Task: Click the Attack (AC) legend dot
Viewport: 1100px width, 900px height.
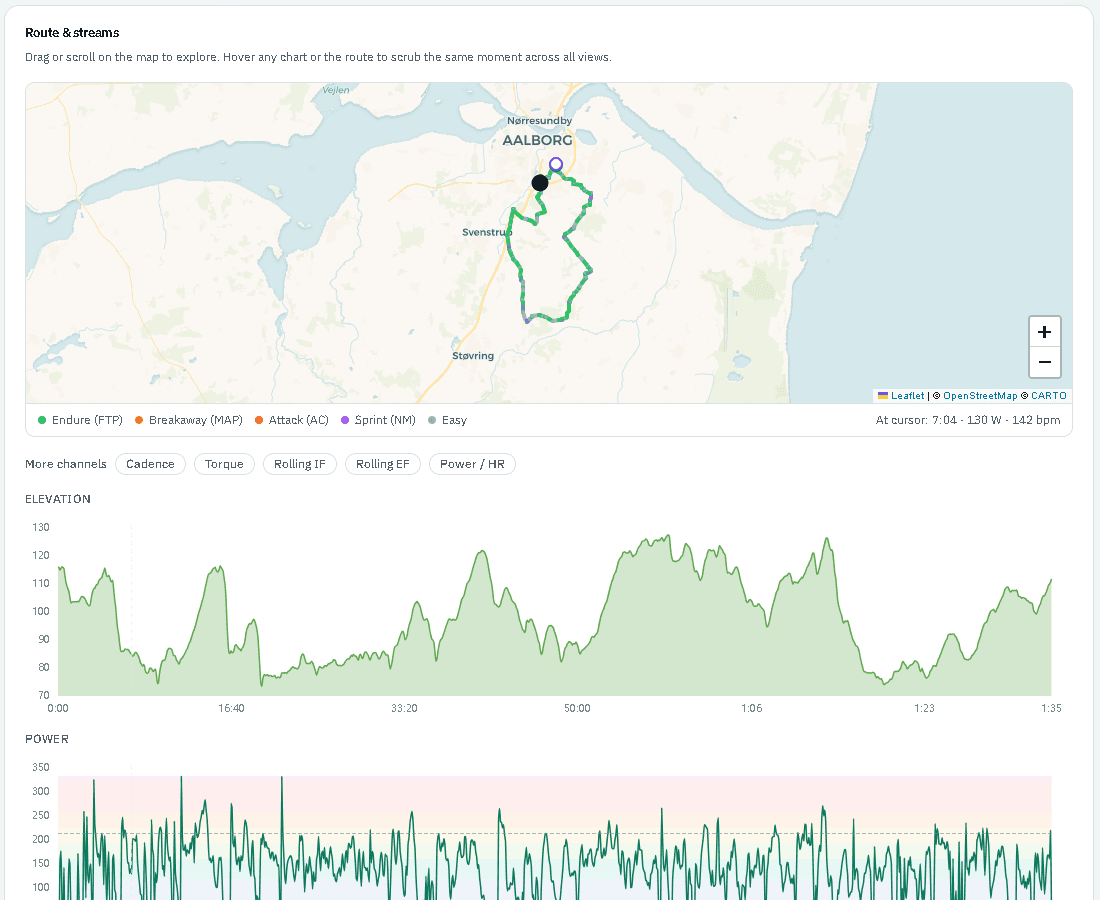Action: pyautogui.click(x=259, y=420)
